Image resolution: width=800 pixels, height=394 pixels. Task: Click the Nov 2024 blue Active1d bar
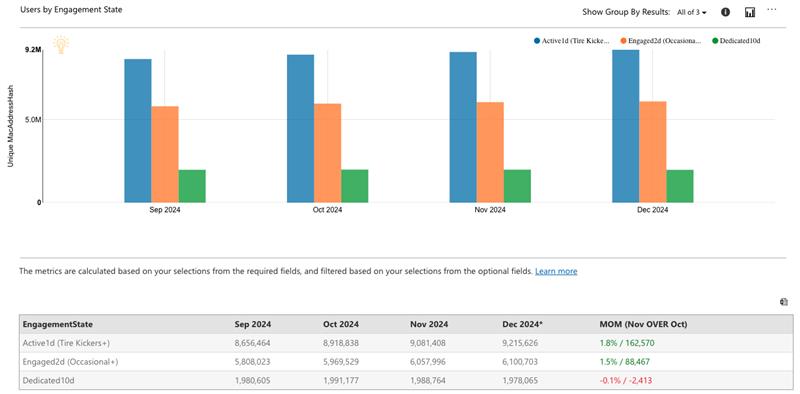pos(463,127)
